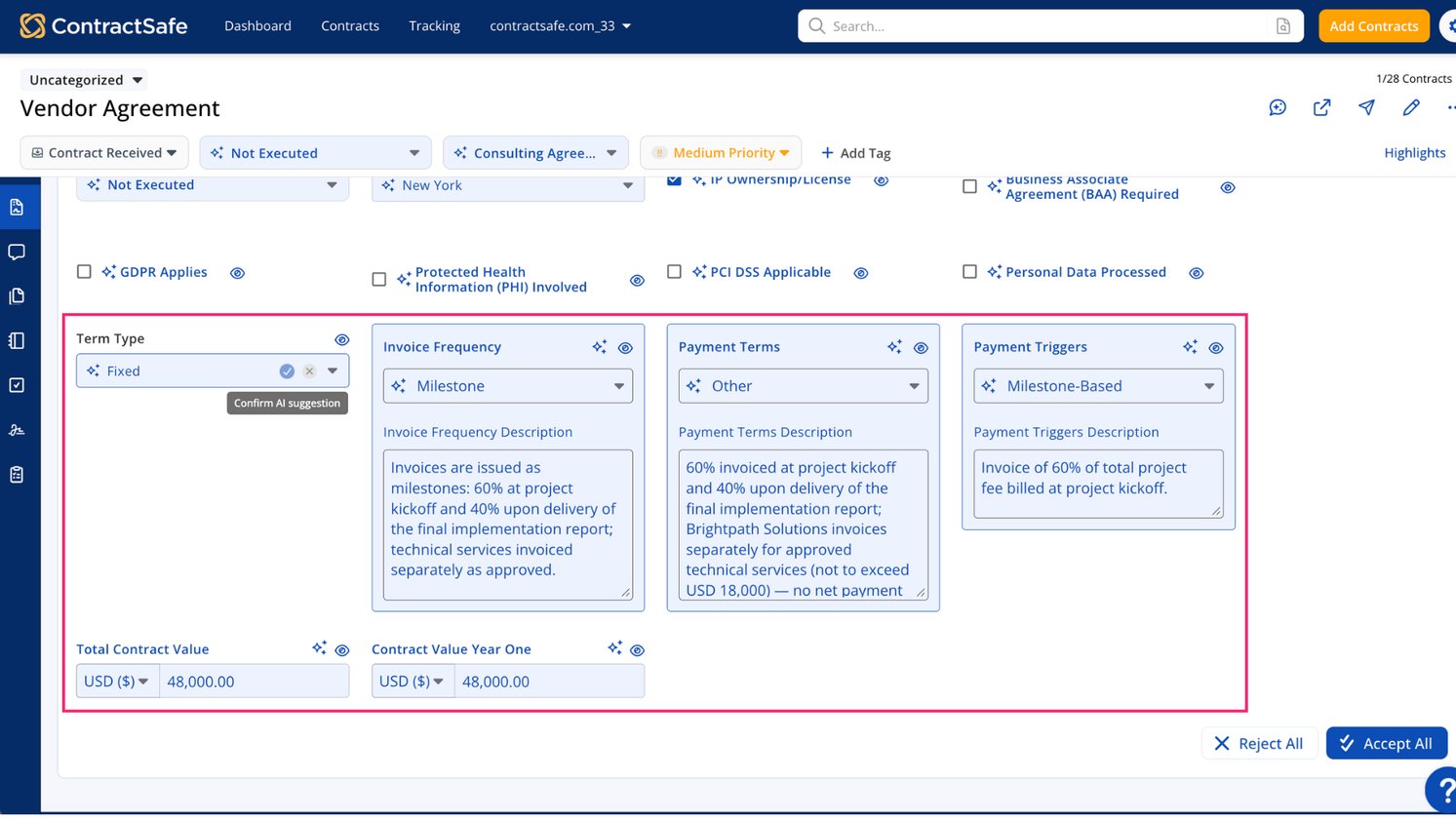Open currency dropdown for Total Contract Value
This screenshot has height=819, width=1456.
[117, 682]
